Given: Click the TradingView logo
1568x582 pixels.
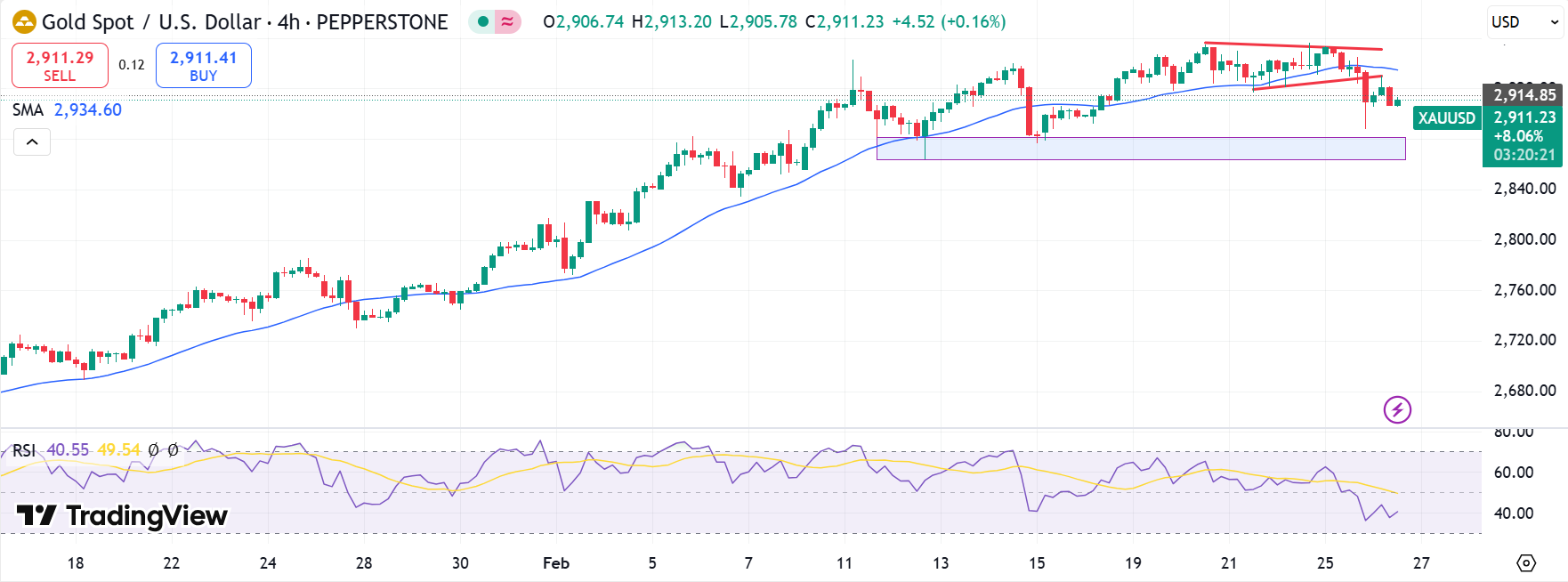Looking at the screenshot, I should [123, 515].
